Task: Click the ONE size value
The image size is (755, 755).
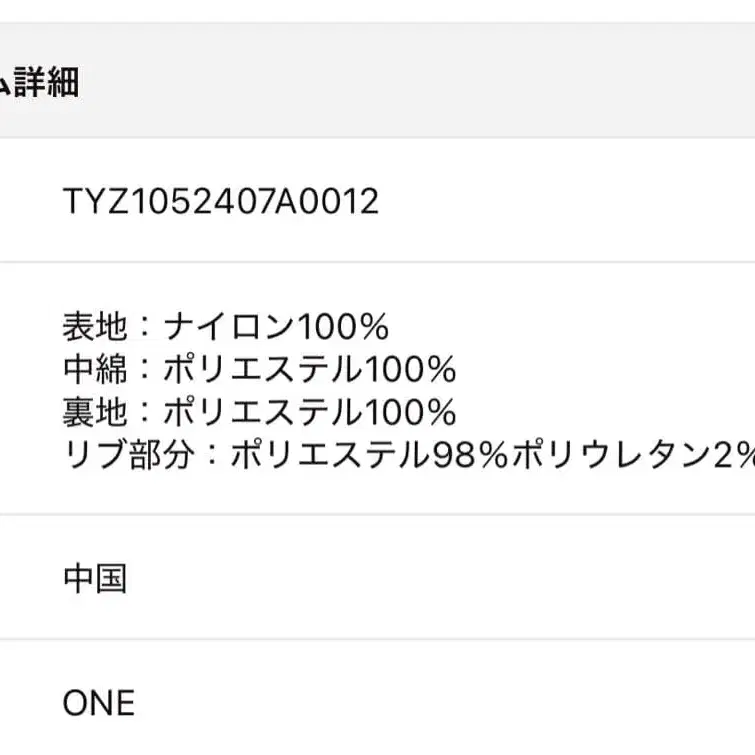Action: click(99, 703)
